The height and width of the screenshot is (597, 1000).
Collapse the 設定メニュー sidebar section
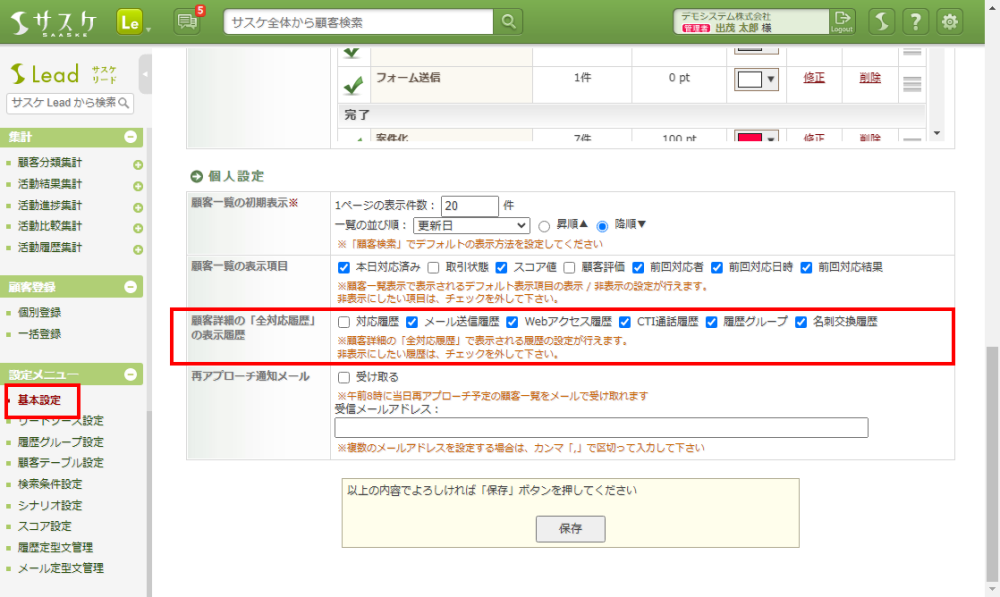click(130, 374)
